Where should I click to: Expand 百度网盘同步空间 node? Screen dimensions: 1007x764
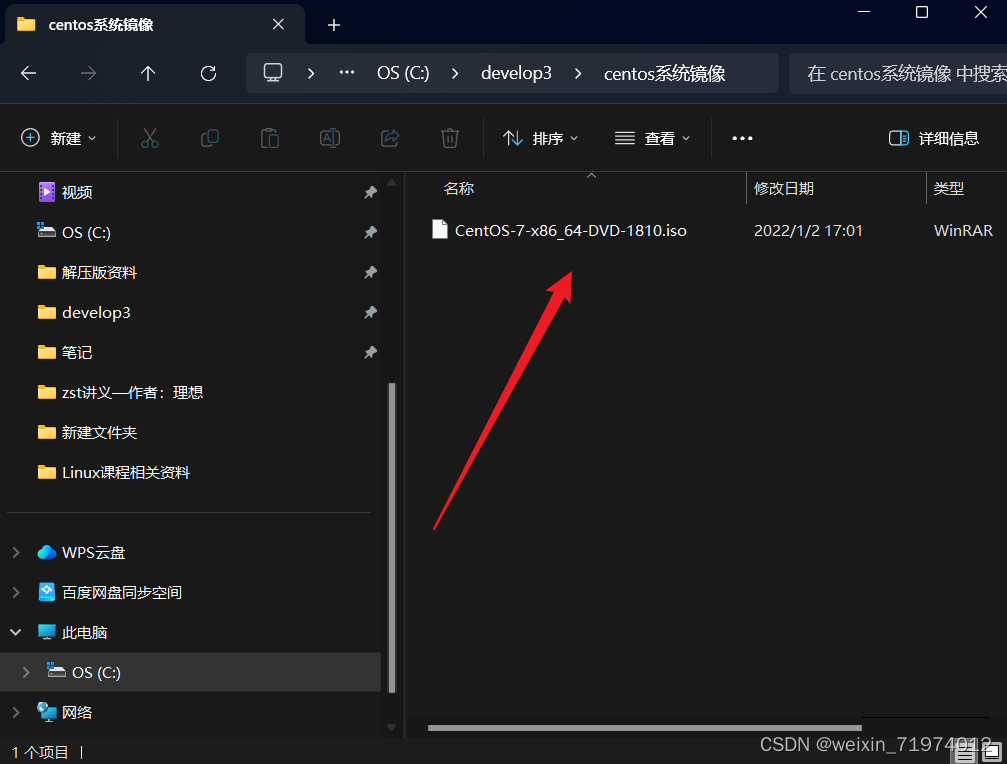16,592
